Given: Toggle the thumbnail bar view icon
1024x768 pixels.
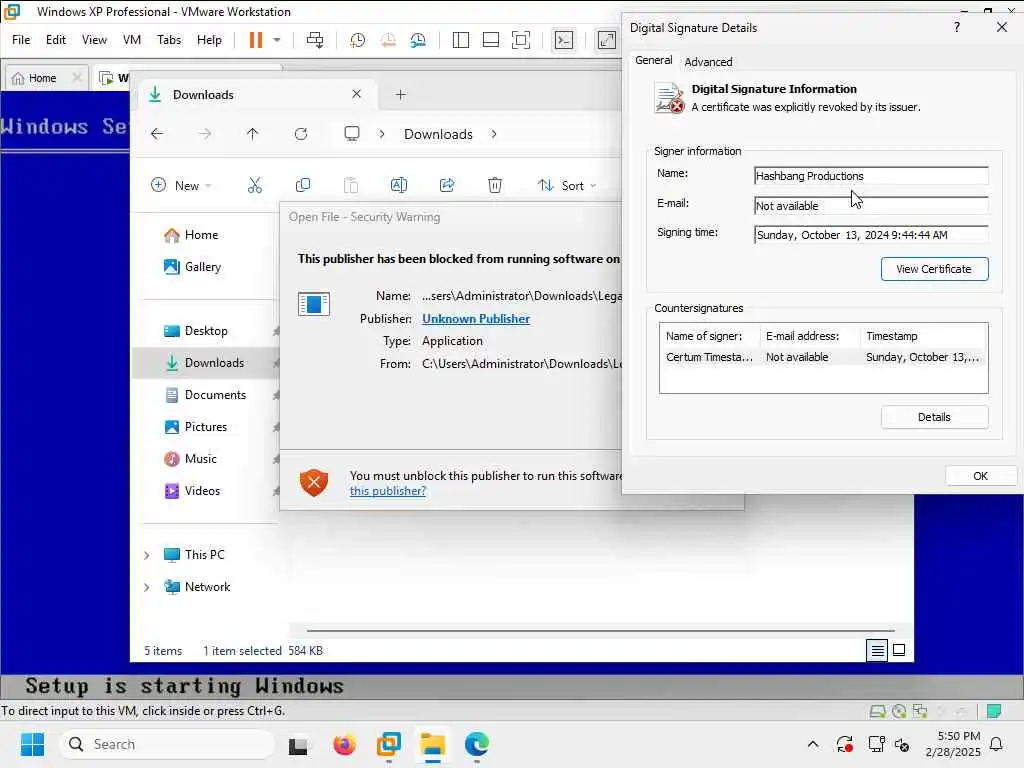Looking at the screenshot, I should [490, 40].
